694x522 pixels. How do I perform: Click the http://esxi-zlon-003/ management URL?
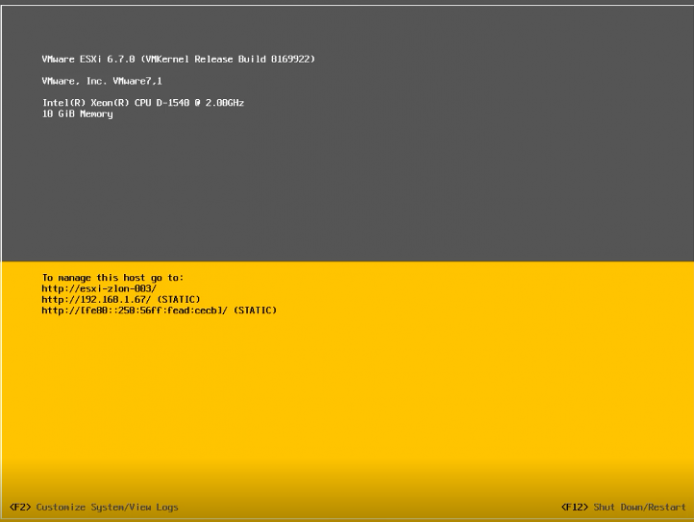99,289
